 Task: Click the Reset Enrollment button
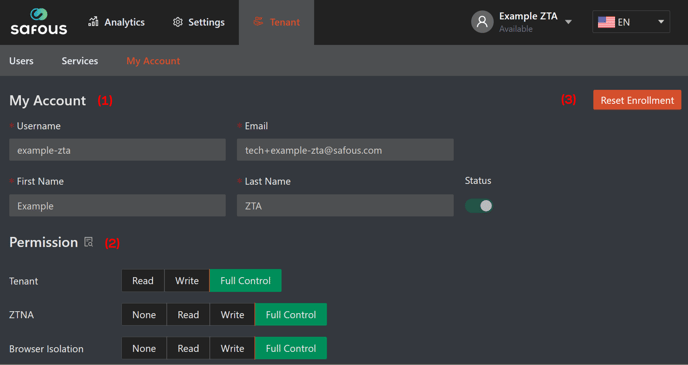coord(637,100)
